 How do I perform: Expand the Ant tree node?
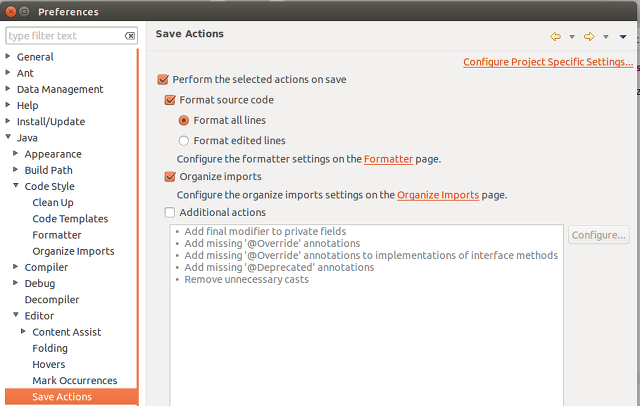pyautogui.click(x=8, y=73)
